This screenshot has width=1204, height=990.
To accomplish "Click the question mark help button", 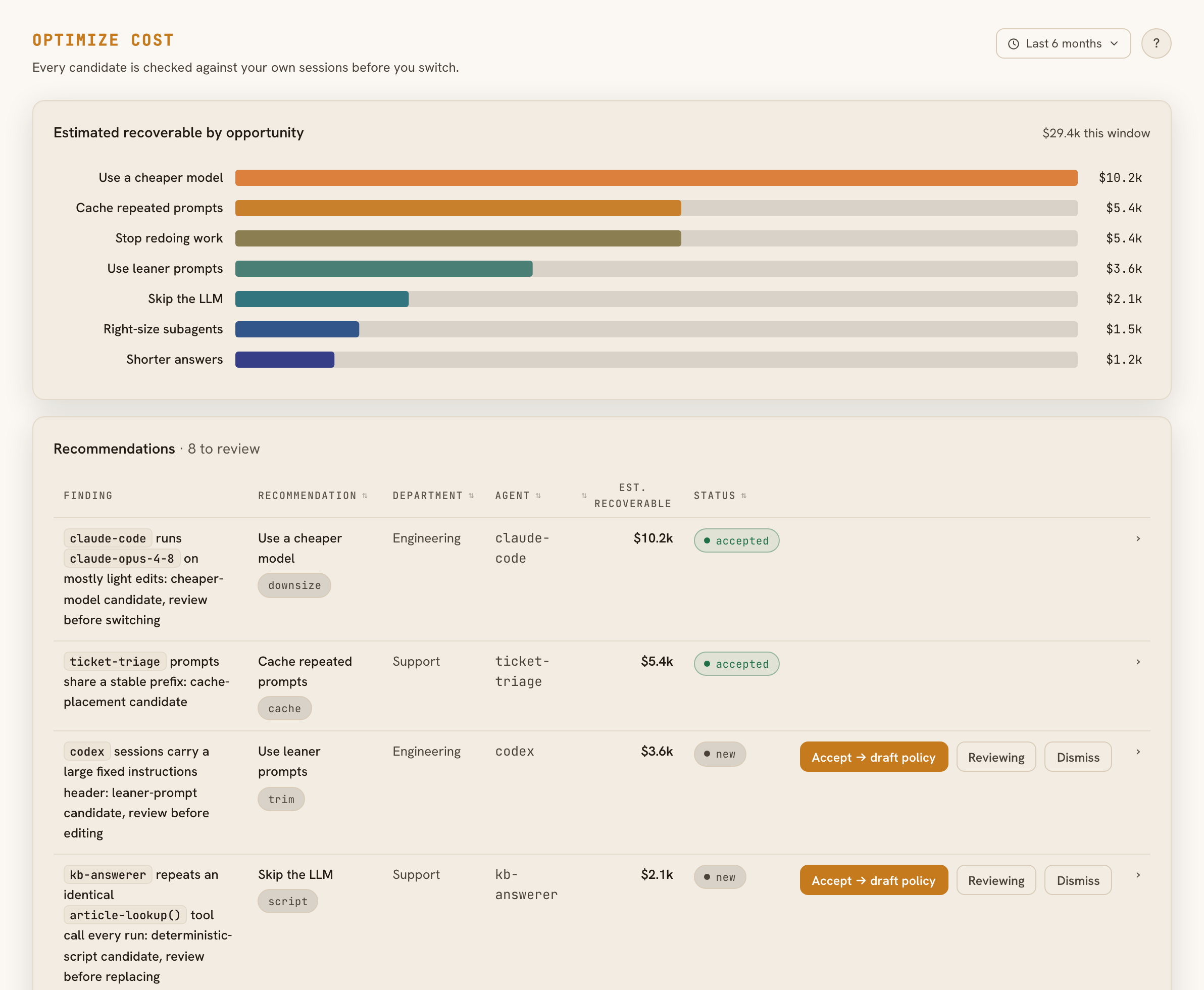I will click(1156, 43).
